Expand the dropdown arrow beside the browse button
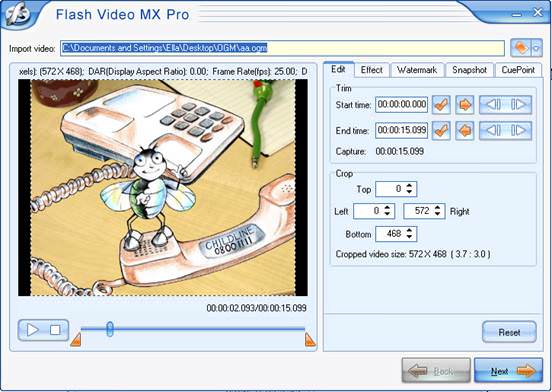The height and width of the screenshot is (392, 552). [x=537, y=48]
